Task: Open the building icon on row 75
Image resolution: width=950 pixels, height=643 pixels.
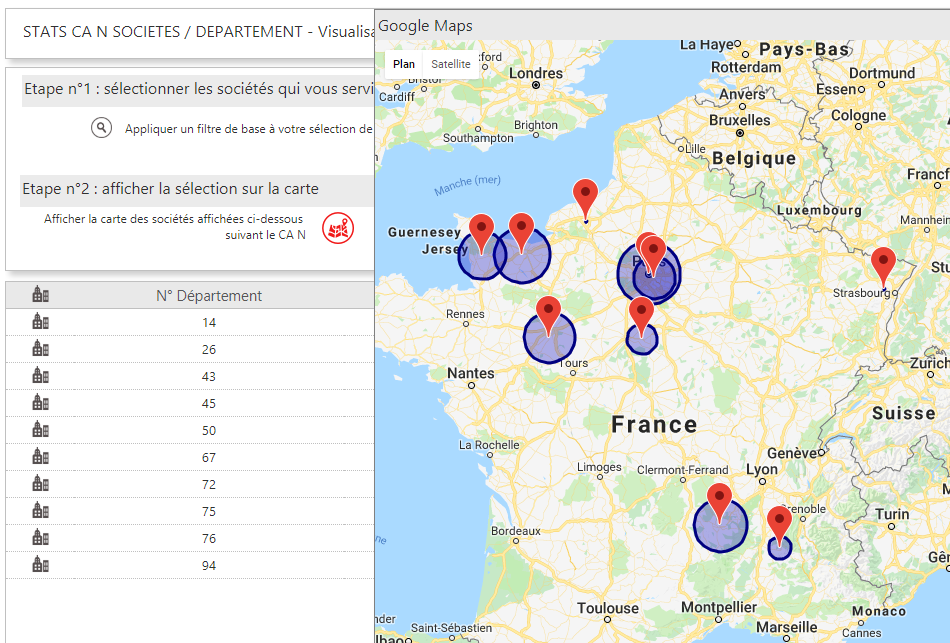Action: coord(41,511)
